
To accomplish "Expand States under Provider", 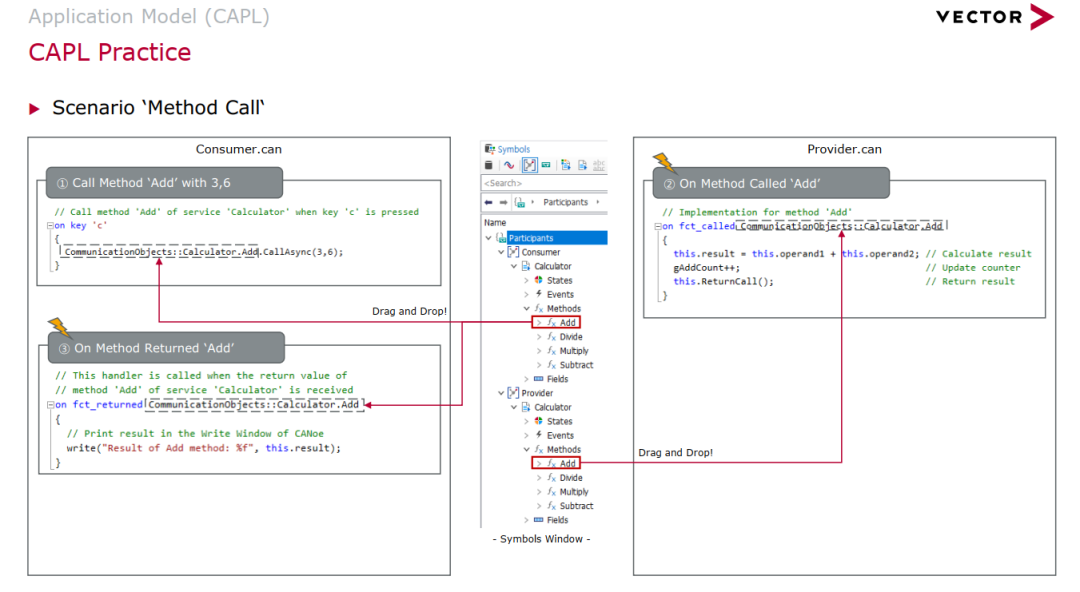I will (526, 421).
